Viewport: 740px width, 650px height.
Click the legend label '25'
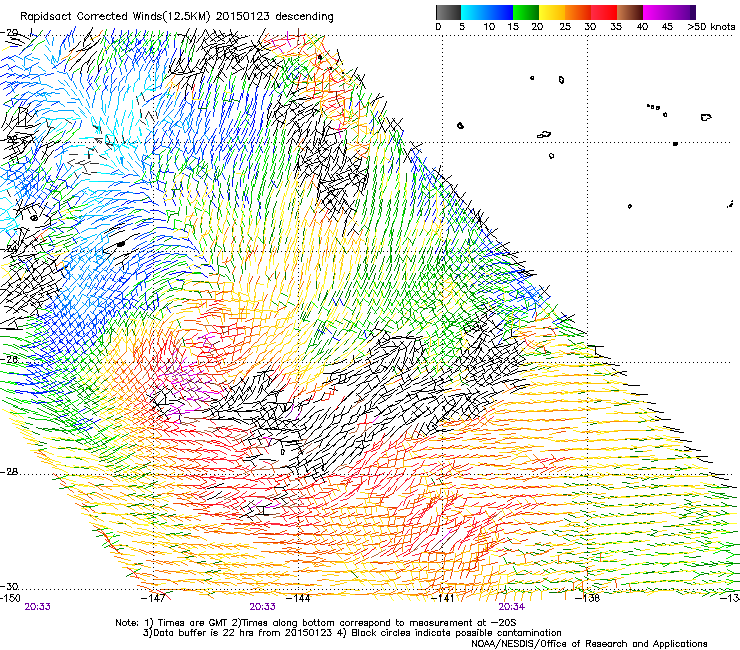(x=565, y=27)
